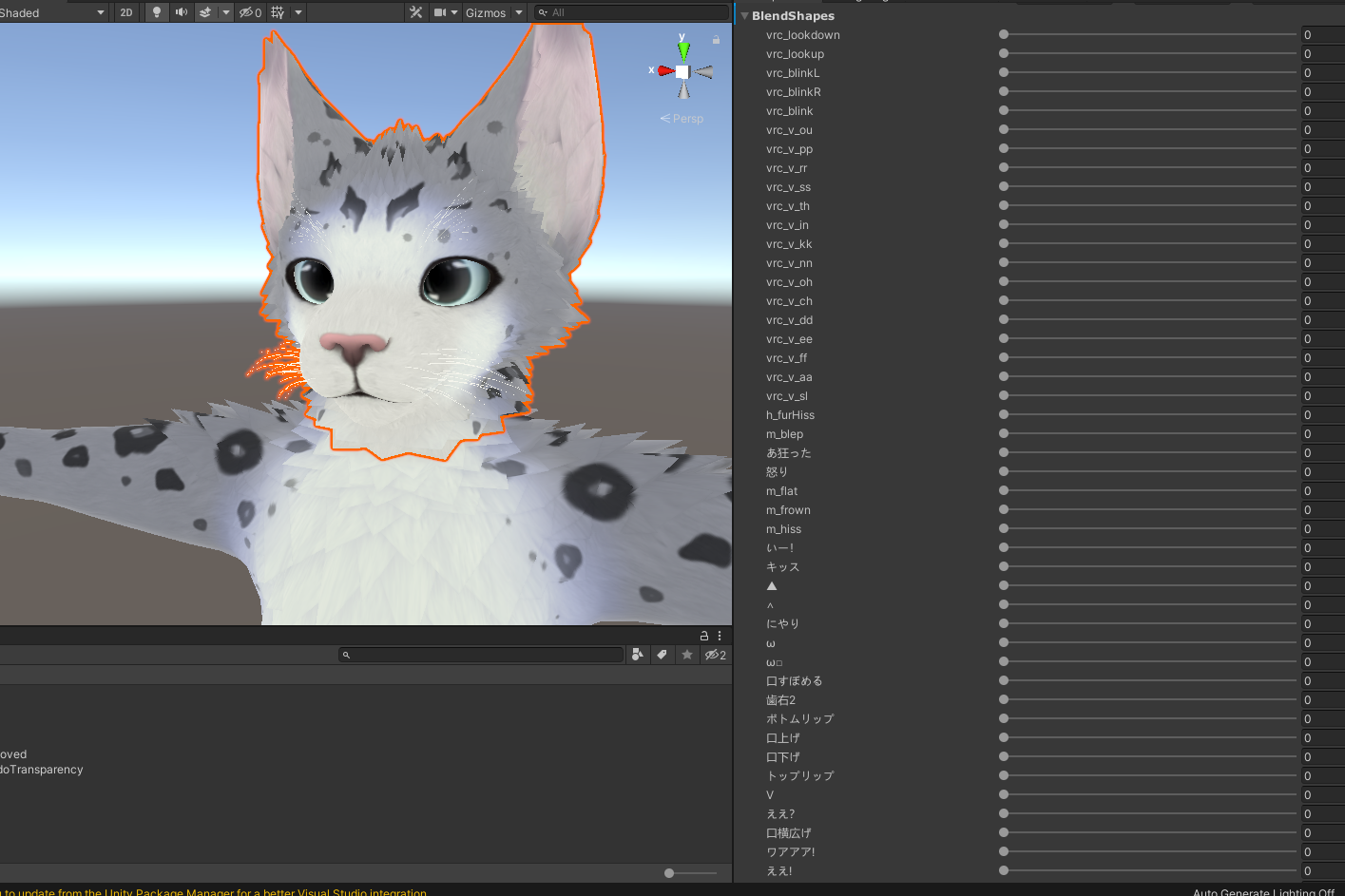Open the Project panel three-dot menu

pyautogui.click(x=720, y=636)
